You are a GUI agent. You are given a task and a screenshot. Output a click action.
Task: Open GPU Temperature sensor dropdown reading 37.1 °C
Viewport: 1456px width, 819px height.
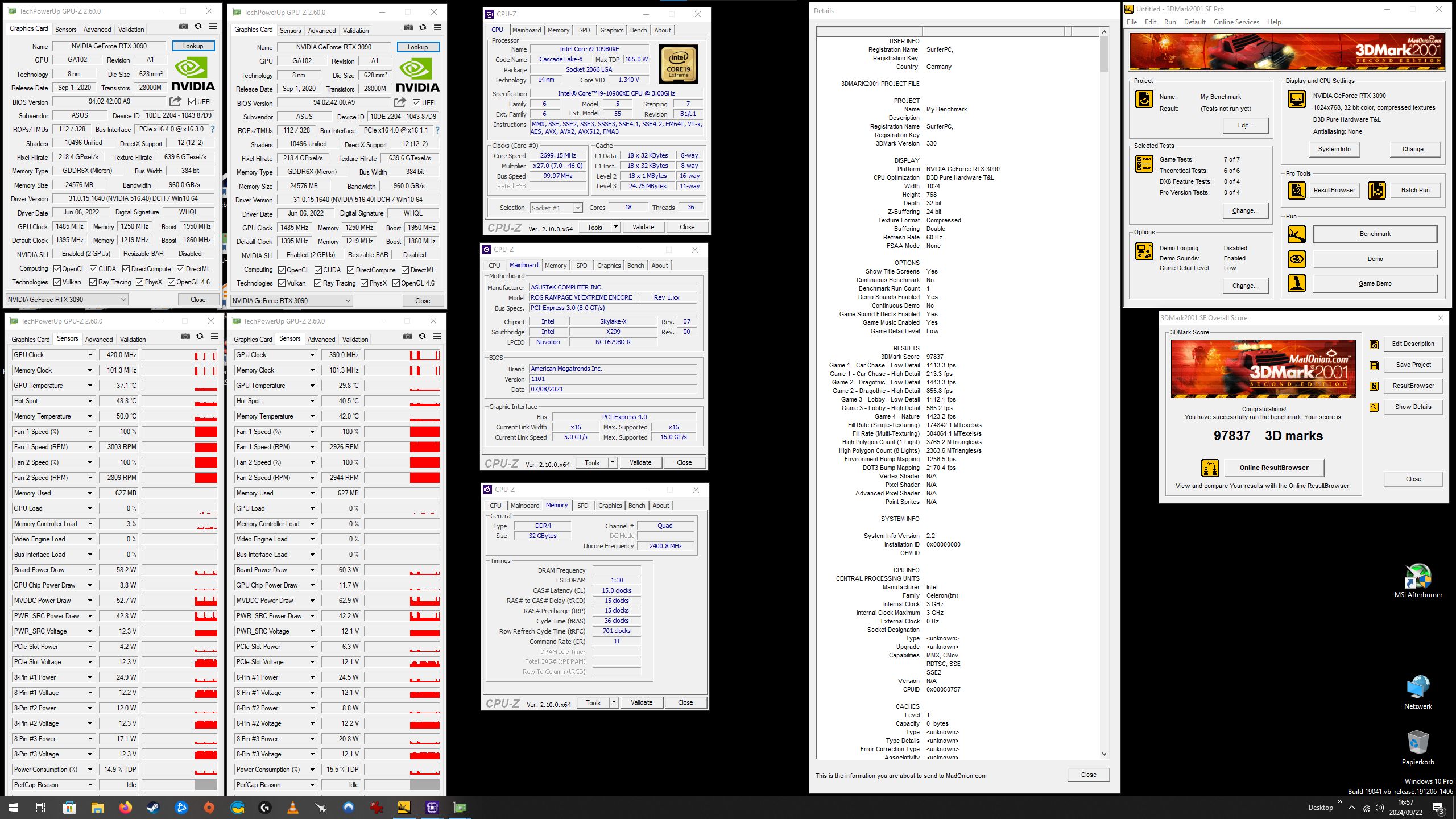90,386
